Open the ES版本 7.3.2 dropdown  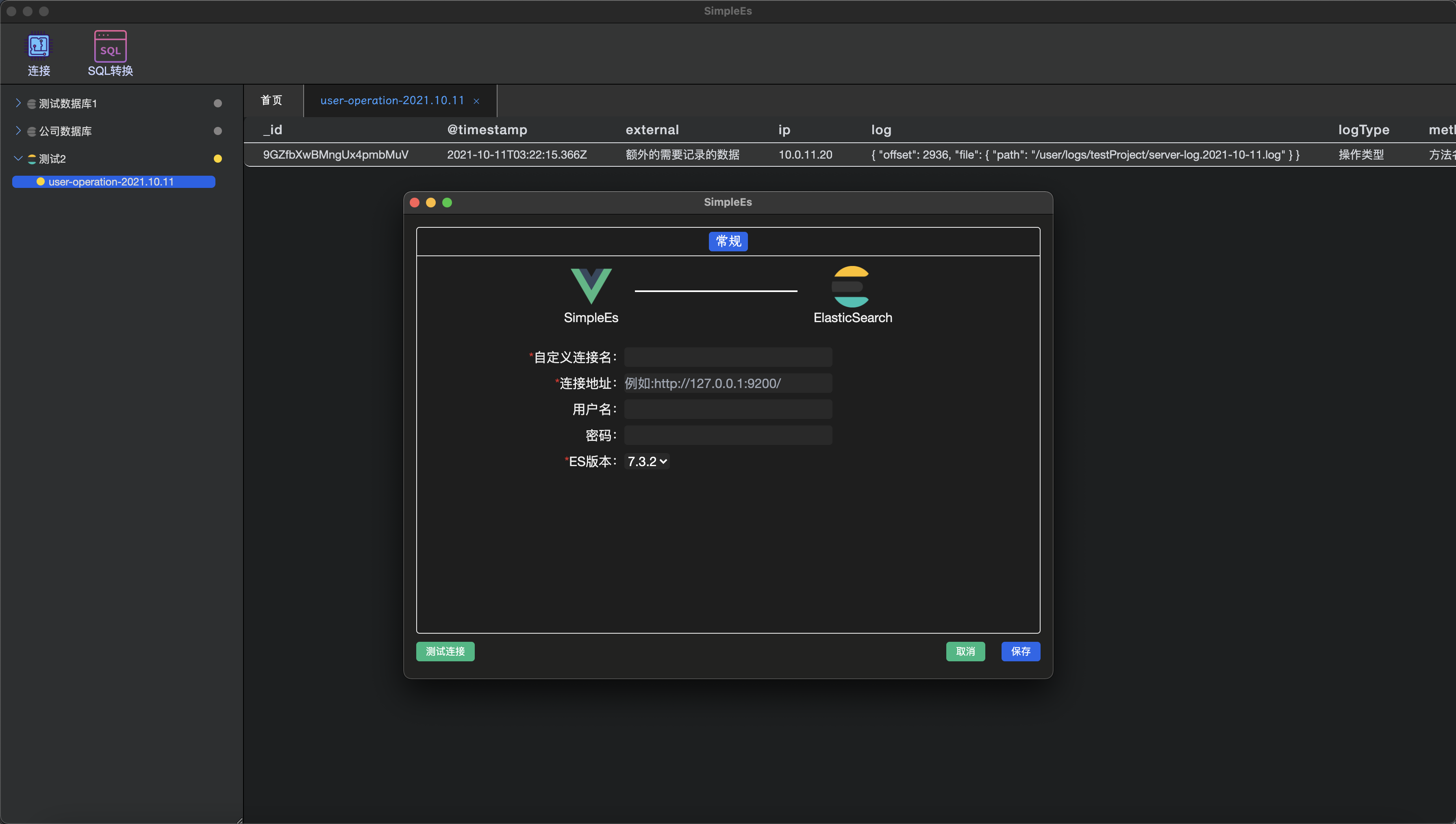tap(647, 461)
